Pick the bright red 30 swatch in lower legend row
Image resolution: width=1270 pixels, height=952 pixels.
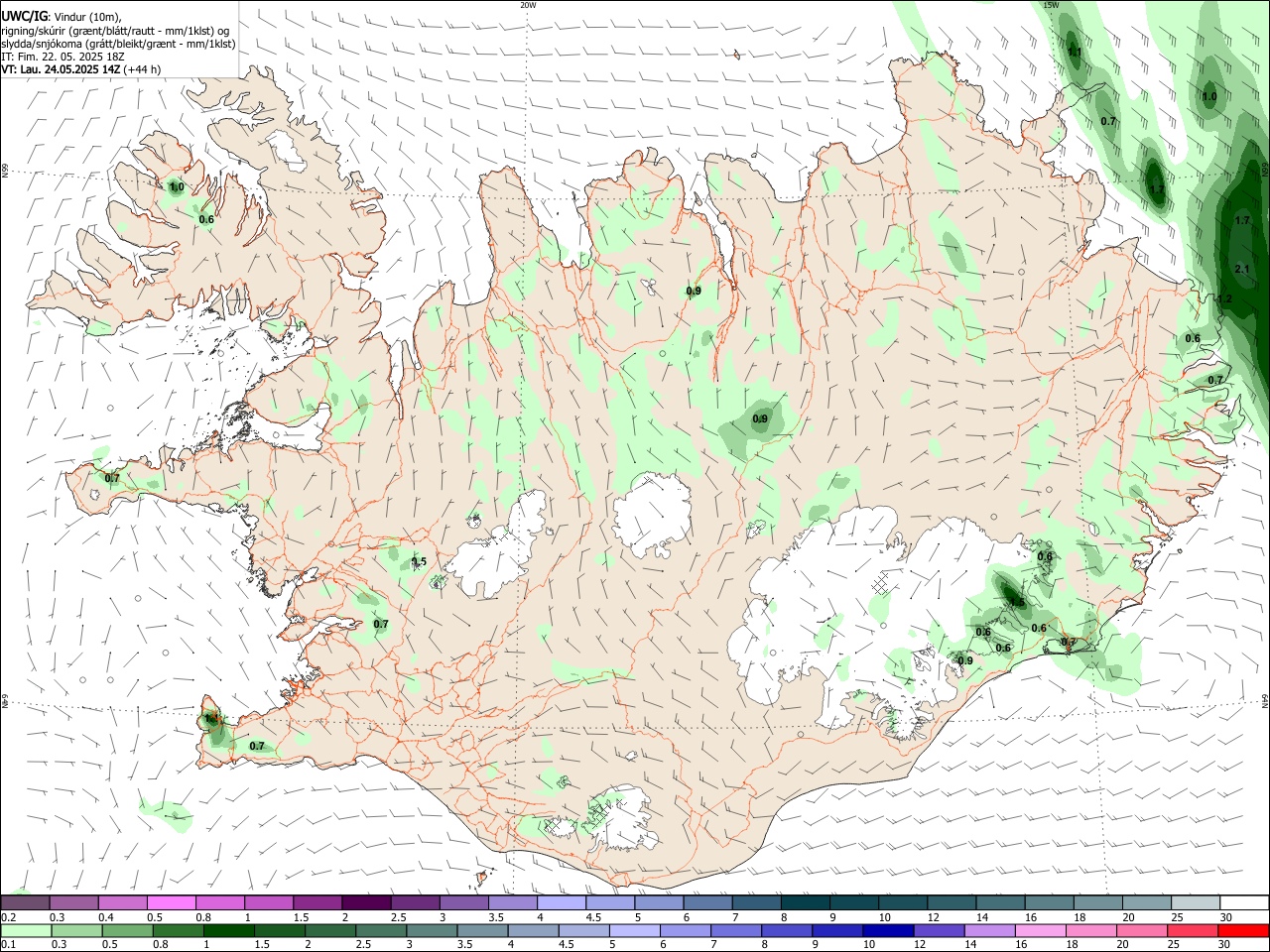coord(1244,931)
